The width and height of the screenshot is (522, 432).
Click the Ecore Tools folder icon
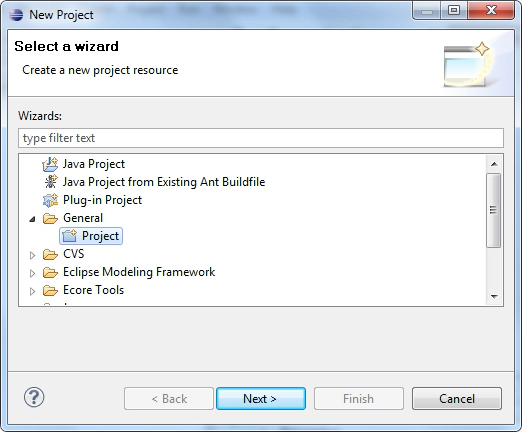coord(50,290)
